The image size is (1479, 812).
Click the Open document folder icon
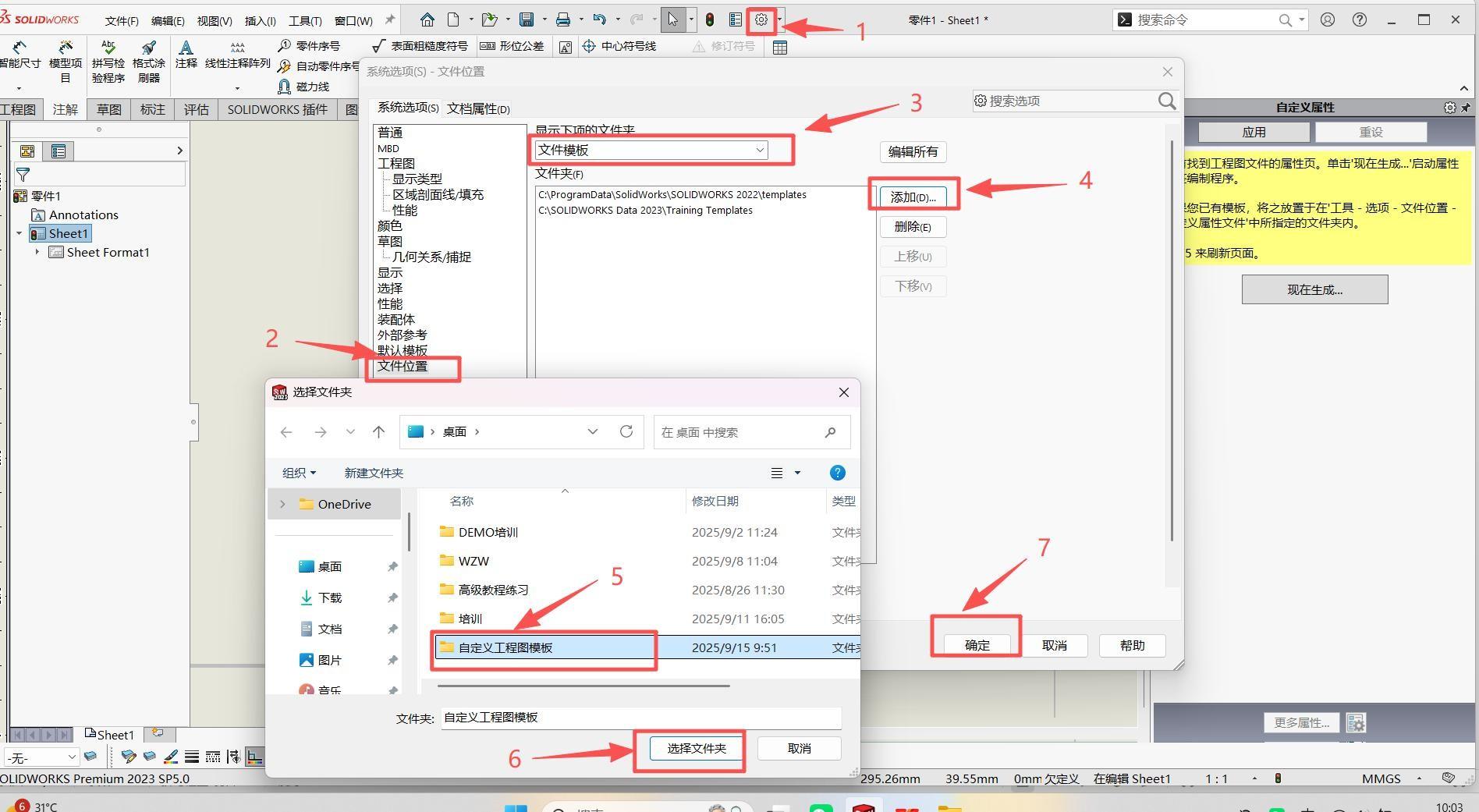pyautogui.click(x=489, y=20)
